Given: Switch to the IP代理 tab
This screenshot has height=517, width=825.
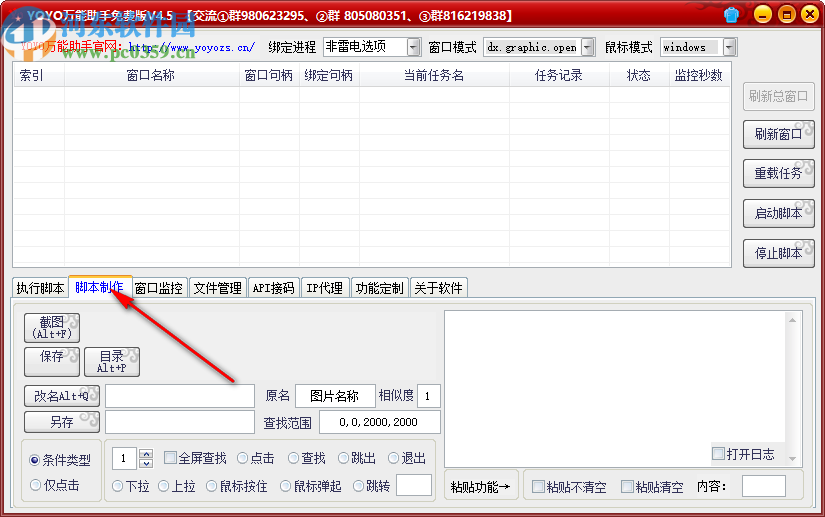Looking at the screenshot, I should click(325, 288).
